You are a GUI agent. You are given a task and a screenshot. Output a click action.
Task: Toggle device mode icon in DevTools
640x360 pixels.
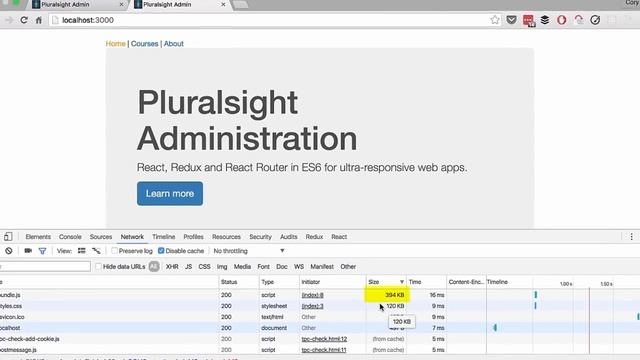[8, 237]
